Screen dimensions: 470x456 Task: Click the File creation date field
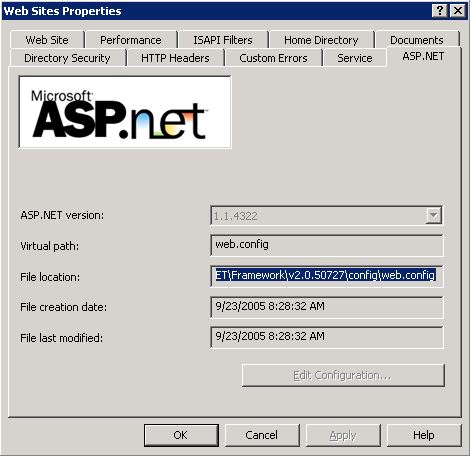point(327,307)
